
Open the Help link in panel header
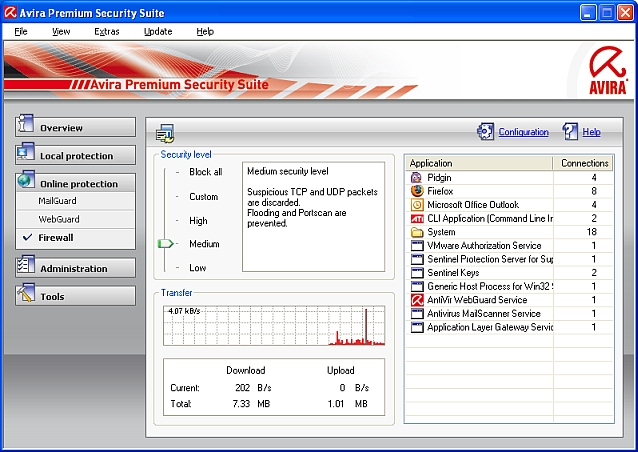(591, 132)
